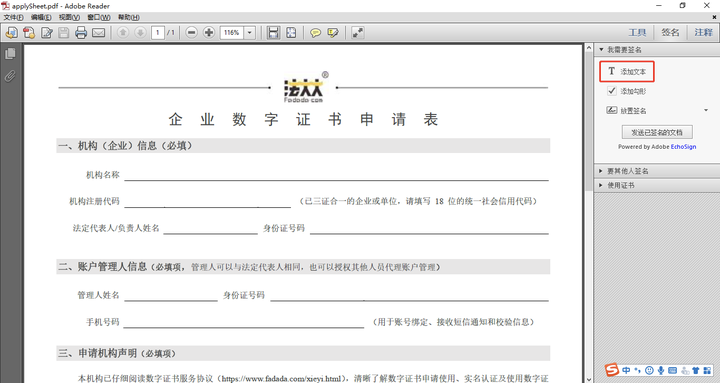Viewport: 720px width, 383px height.
Task: Click the fadada.com xieyi URL in the document
Action: tap(281, 379)
